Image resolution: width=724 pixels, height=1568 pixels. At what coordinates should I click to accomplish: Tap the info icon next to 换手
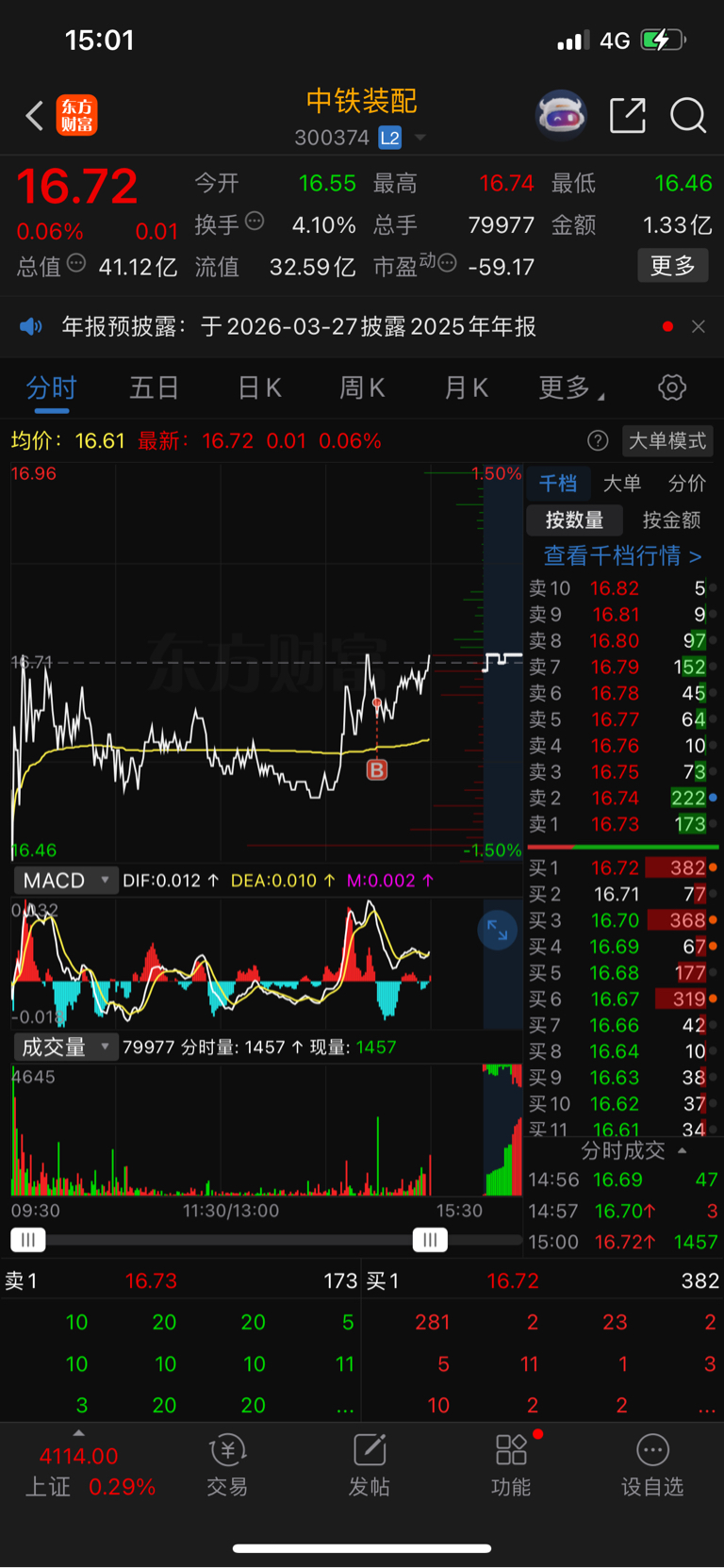point(255,222)
